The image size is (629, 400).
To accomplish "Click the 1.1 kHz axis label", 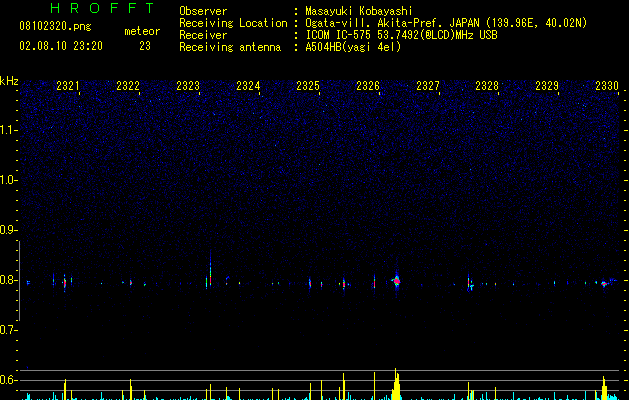I will click(x=8, y=130).
